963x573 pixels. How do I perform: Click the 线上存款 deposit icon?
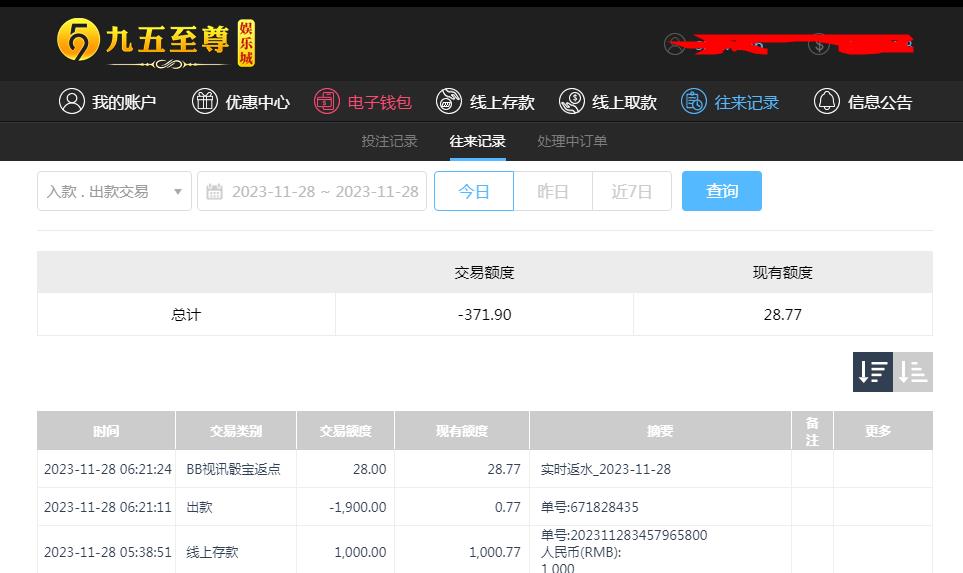449,101
